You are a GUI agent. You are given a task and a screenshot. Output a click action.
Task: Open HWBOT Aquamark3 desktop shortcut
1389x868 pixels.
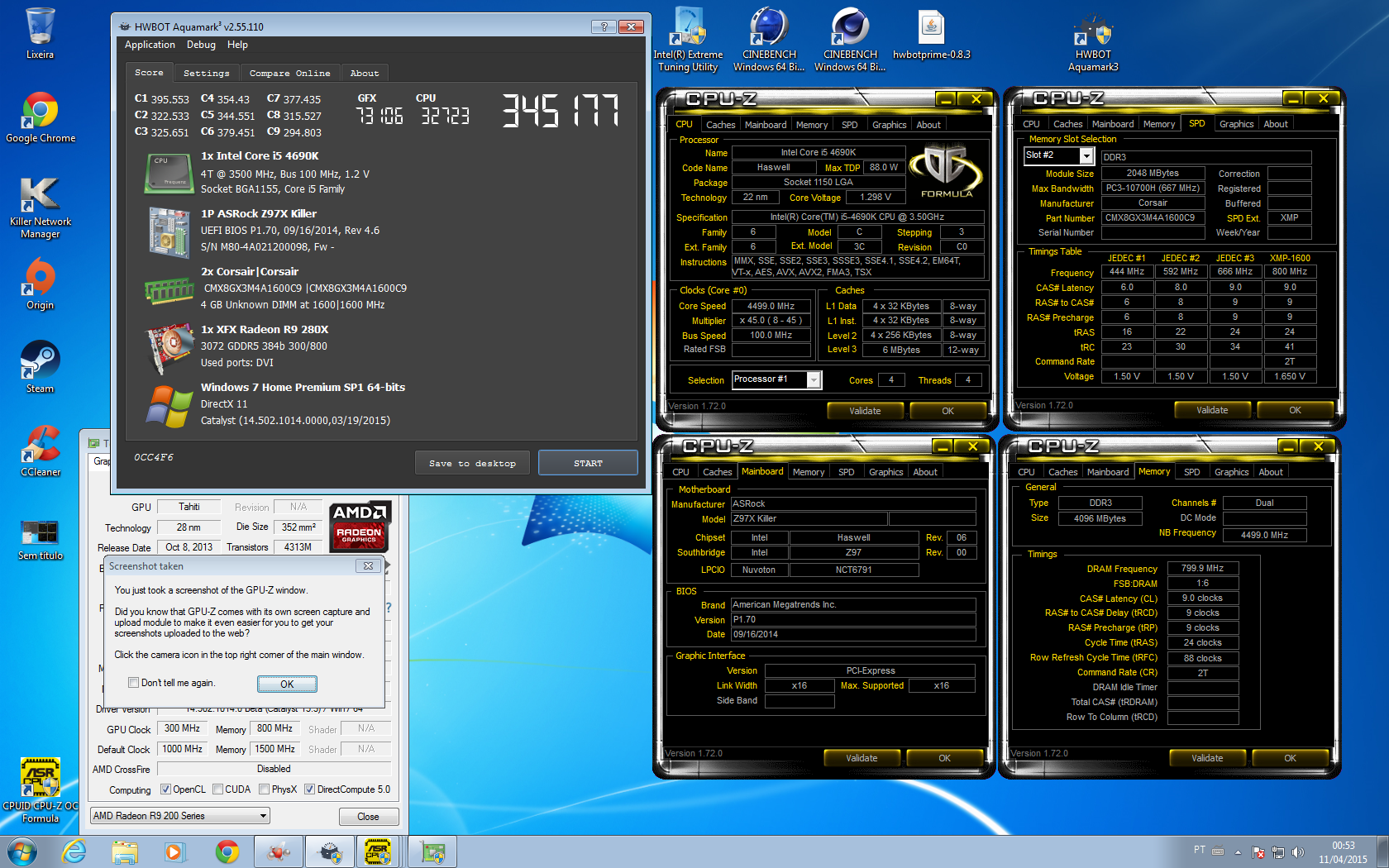click(1093, 43)
